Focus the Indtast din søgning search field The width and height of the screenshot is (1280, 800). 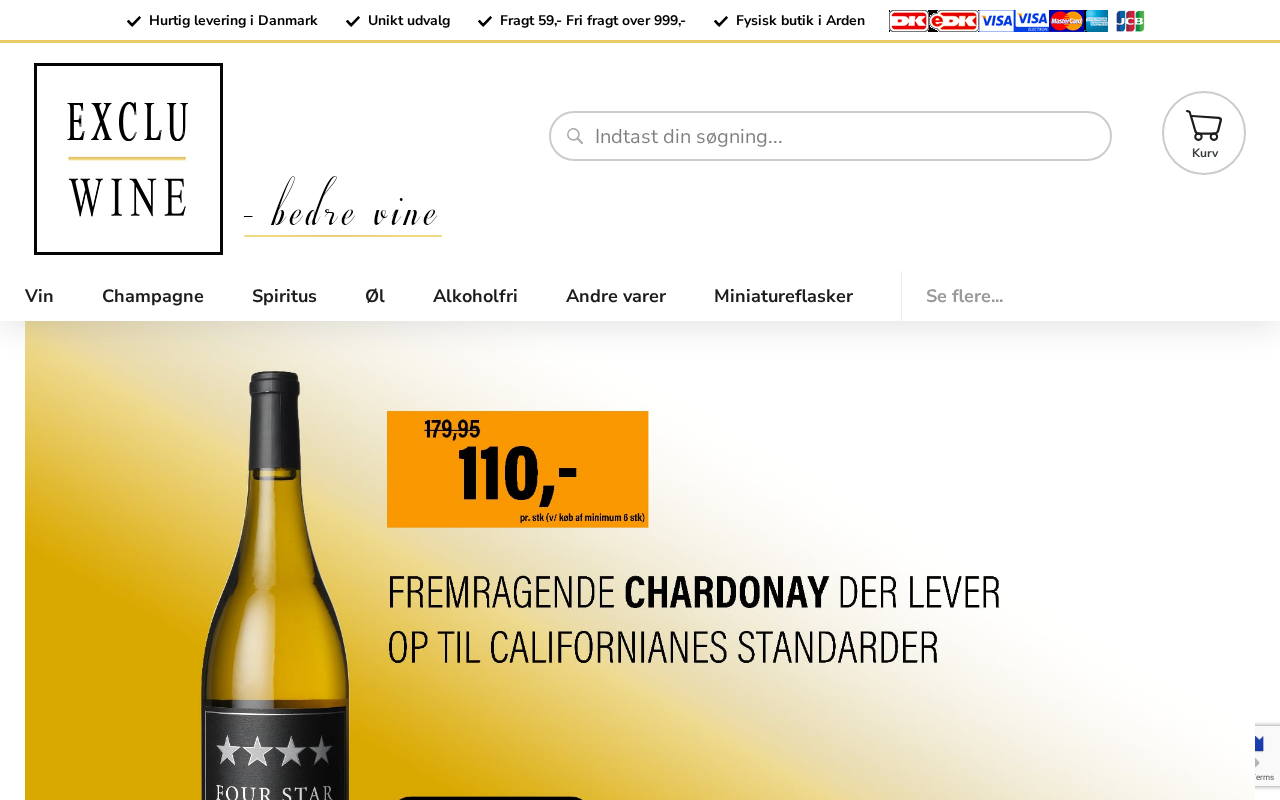[830, 136]
